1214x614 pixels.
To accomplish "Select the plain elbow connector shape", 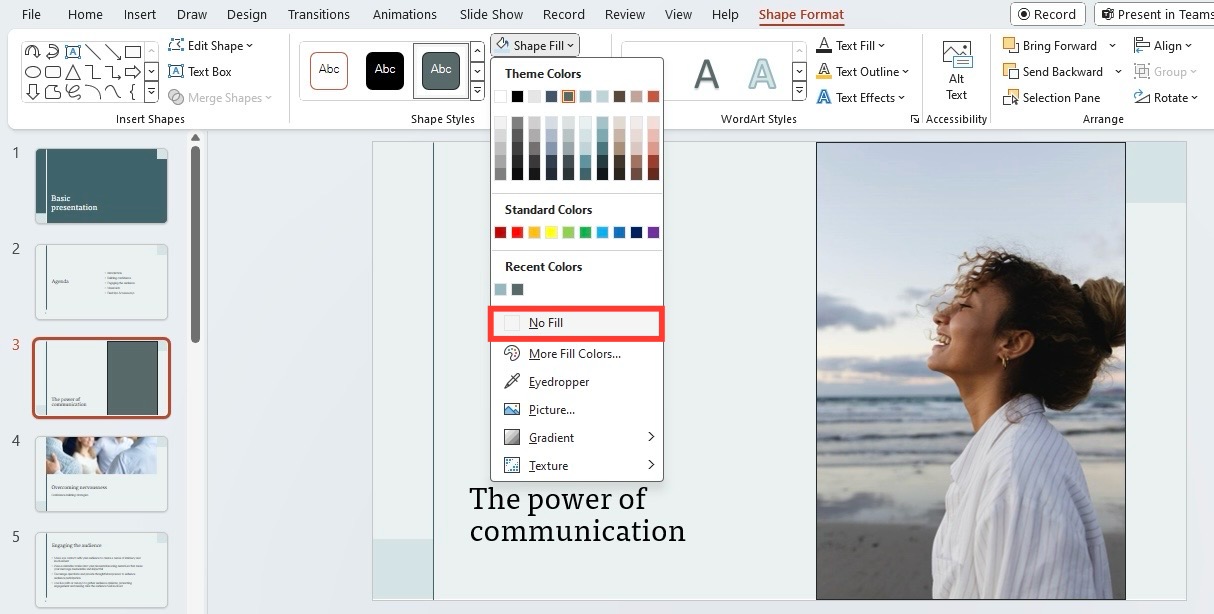I will click(x=93, y=72).
